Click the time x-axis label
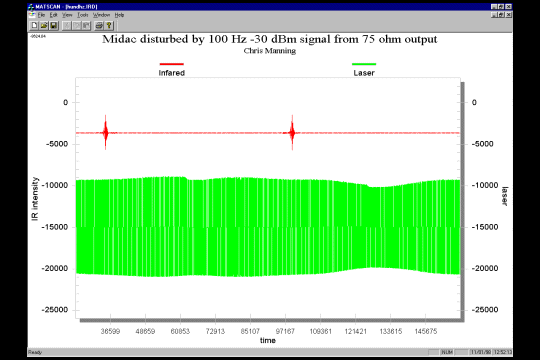The image size is (540, 360). [268, 340]
